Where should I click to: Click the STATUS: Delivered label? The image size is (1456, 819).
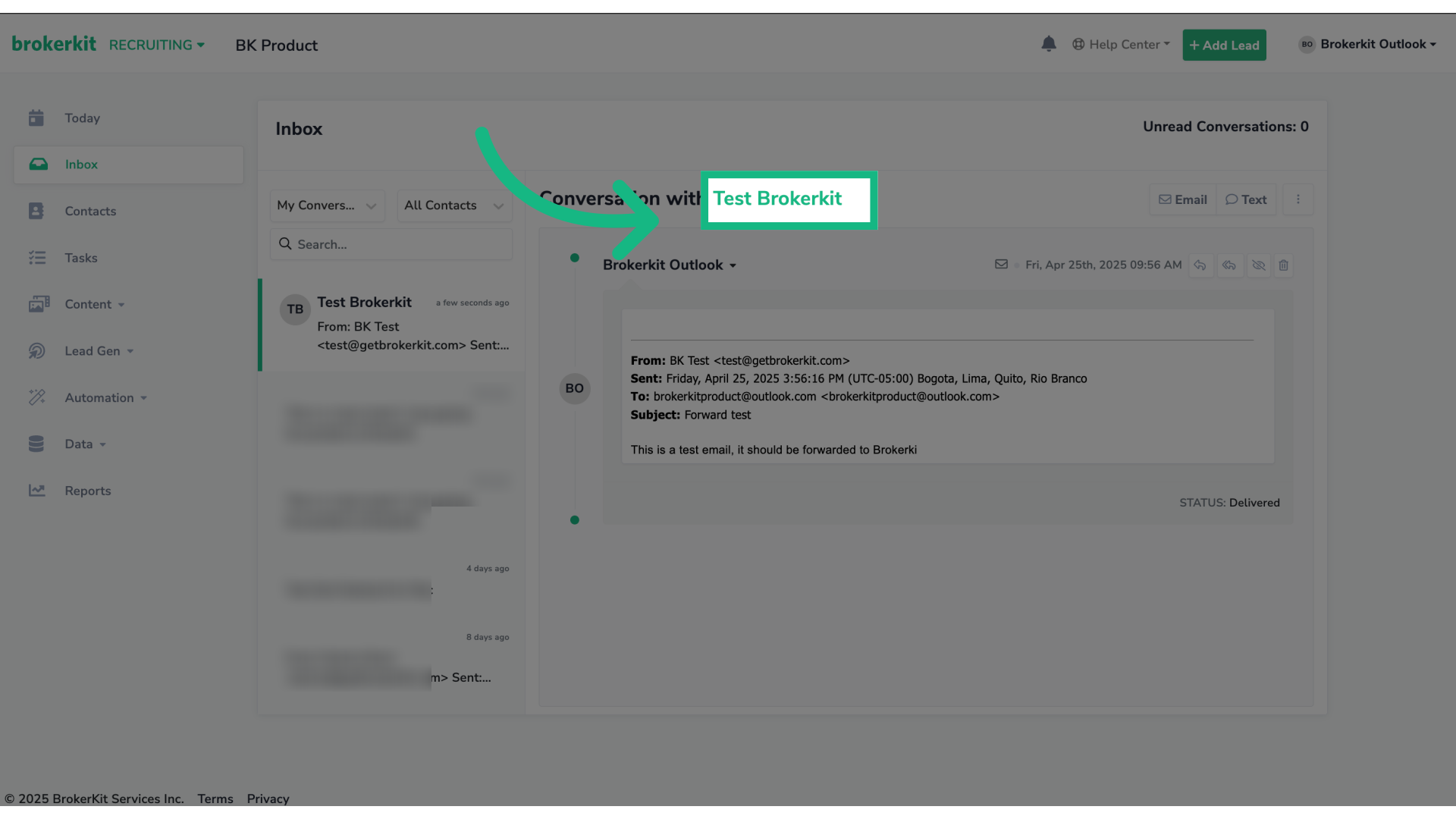[1229, 503]
